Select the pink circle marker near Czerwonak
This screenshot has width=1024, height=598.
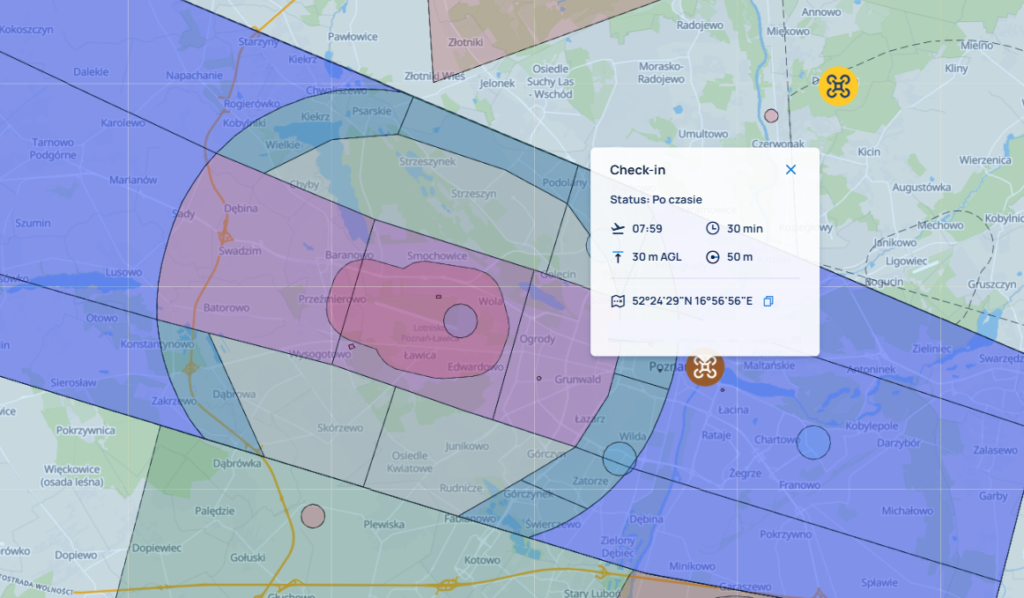click(771, 116)
